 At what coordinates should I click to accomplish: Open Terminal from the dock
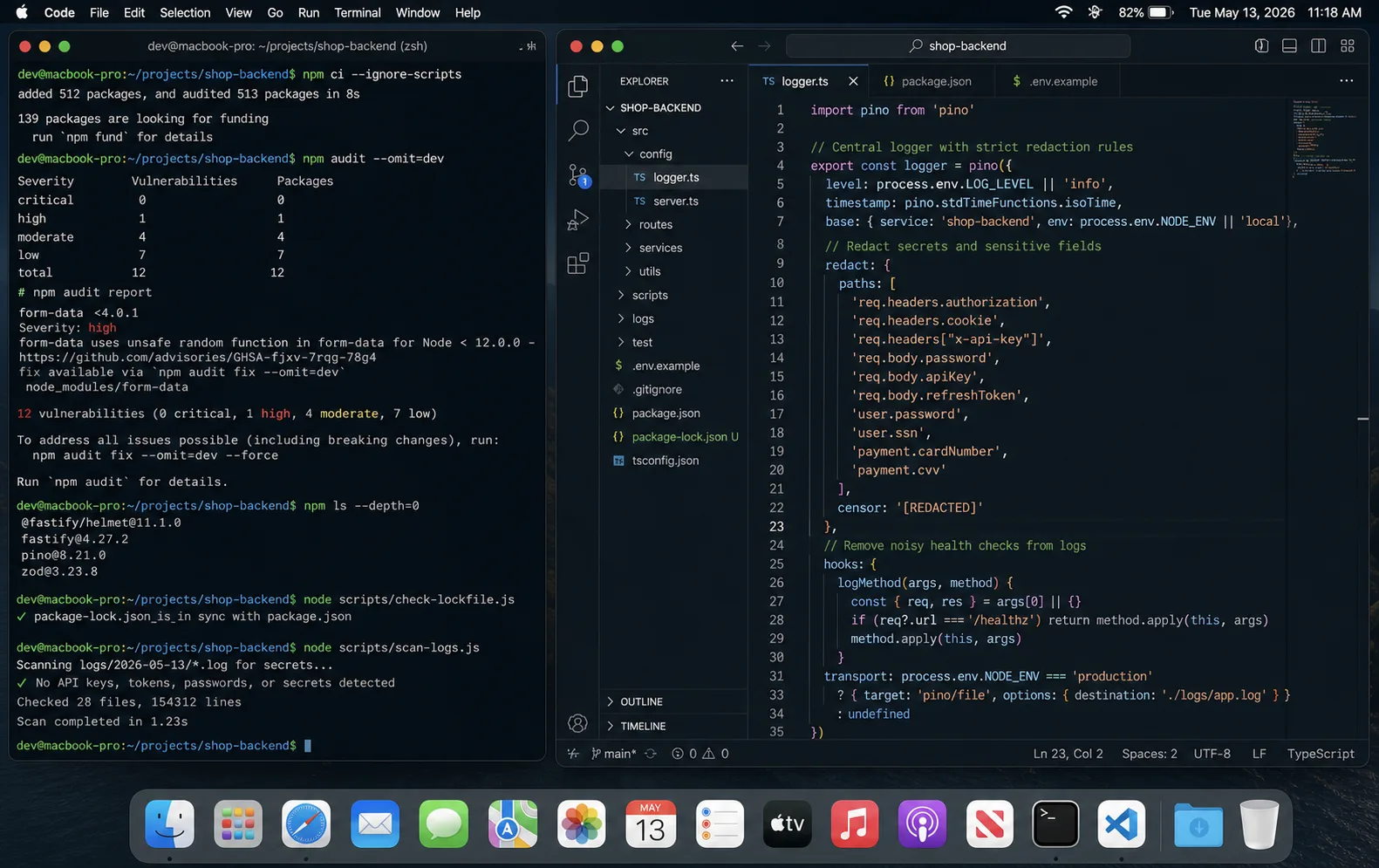[x=1055, y=824]
